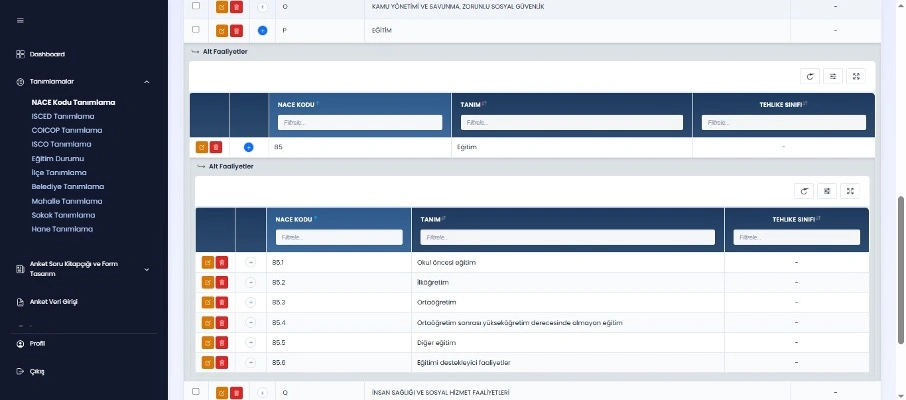Screen dimensions: 906x400
Task: Select the checkbox for row O
Action: (196, 6)
